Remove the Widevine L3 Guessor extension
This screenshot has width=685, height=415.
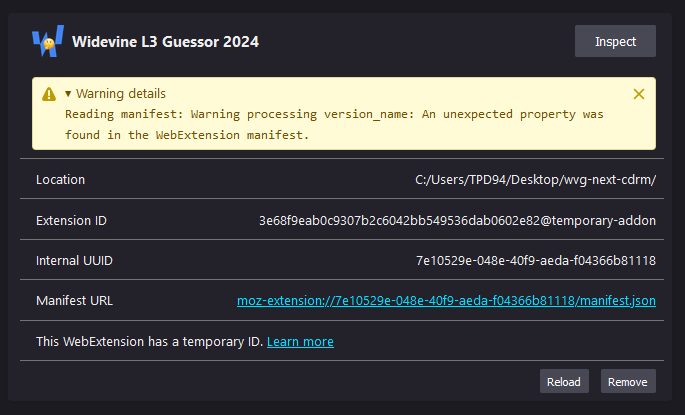[x=628, y=381]
